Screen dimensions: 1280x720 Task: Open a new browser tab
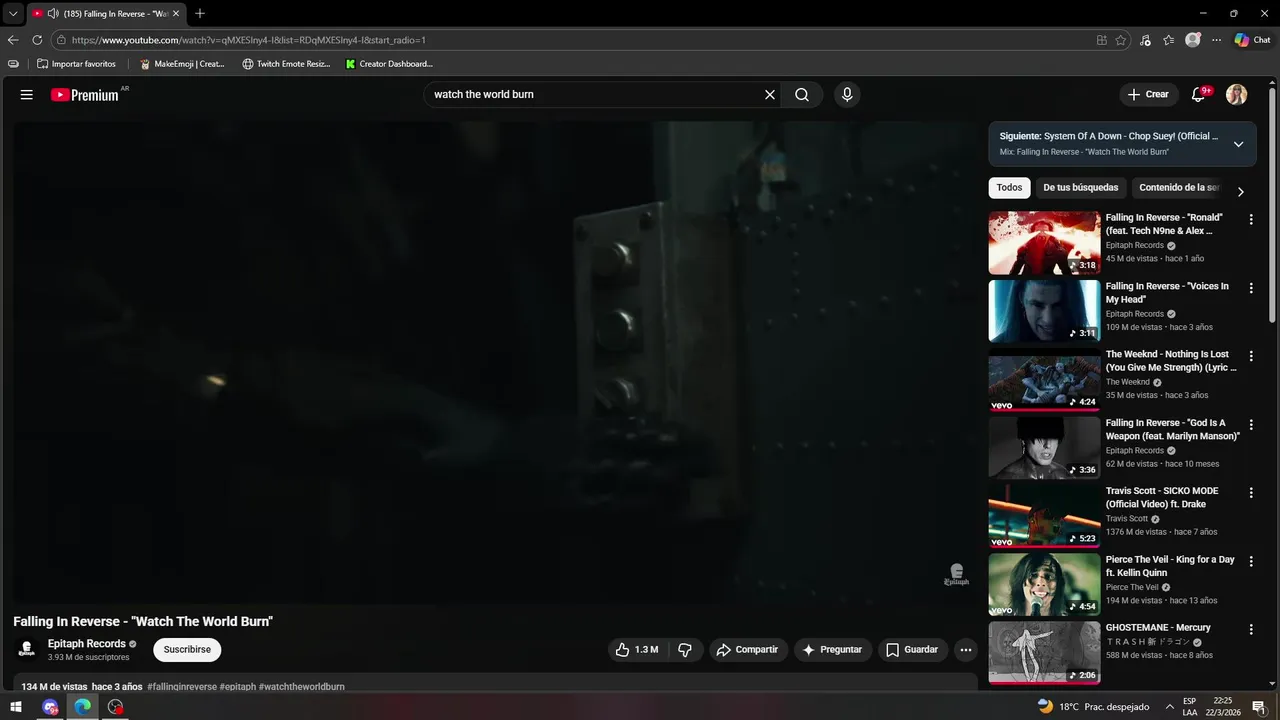200,13
